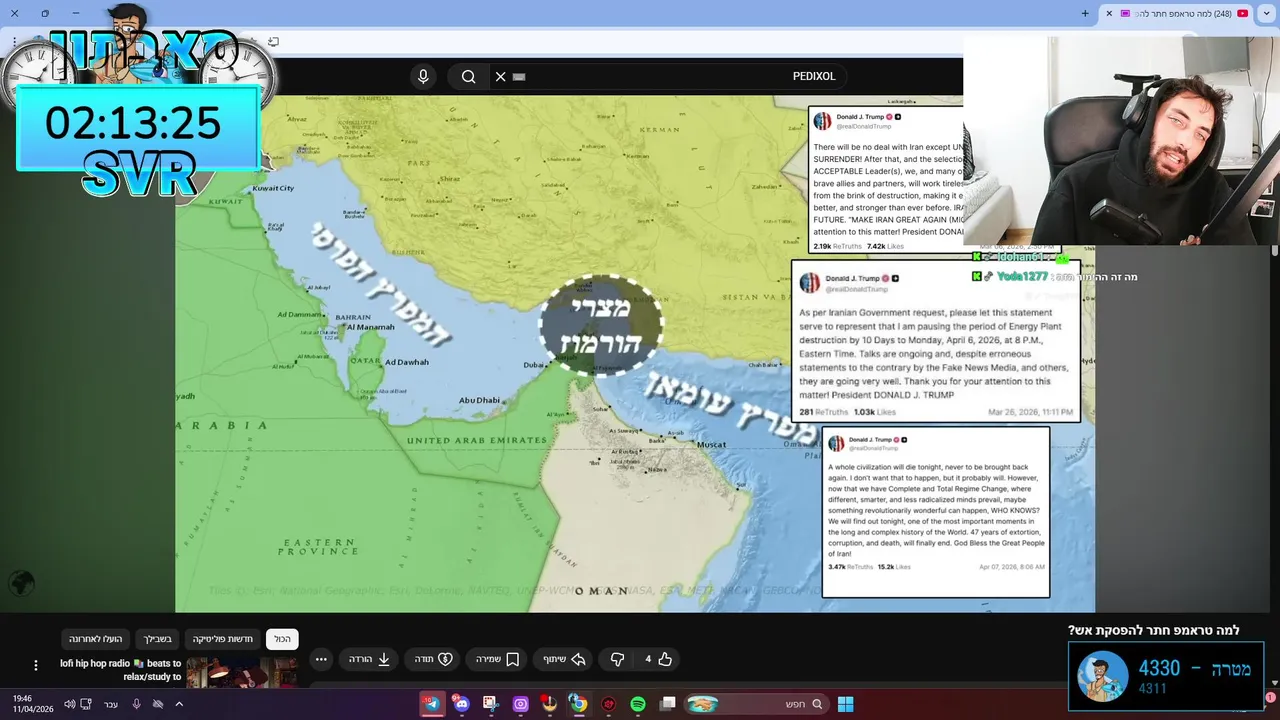Click the Windows Start button
The width and height of the screenshot is (1280, 720).
click(845, 704)
